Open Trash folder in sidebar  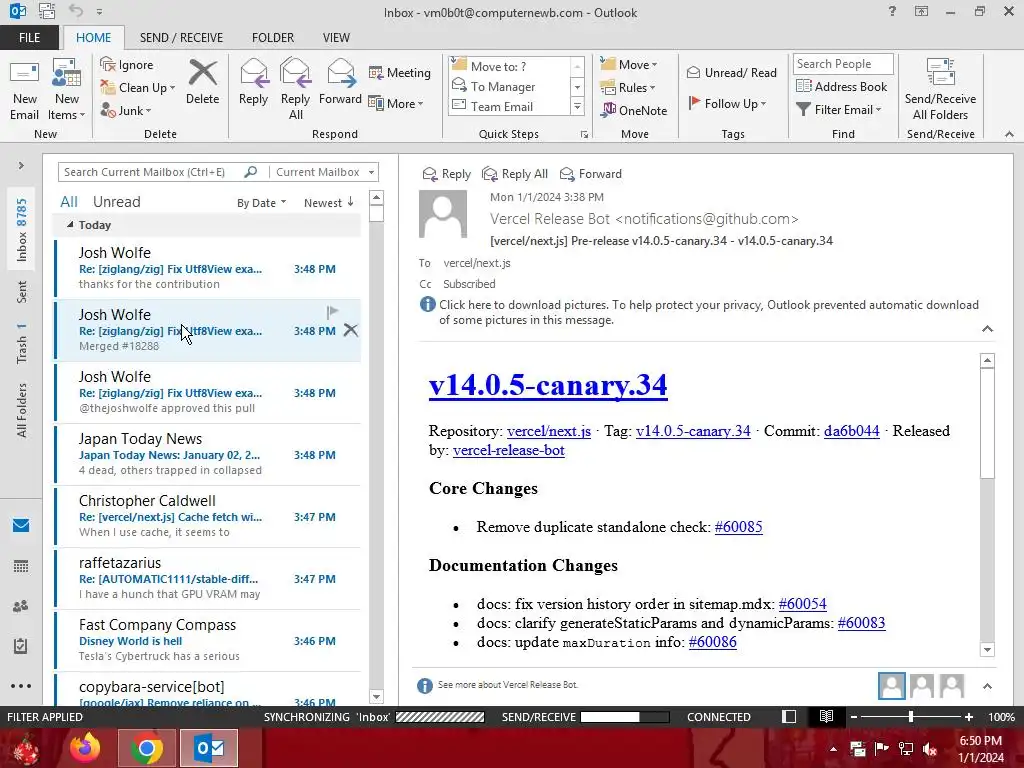point(22,344)
